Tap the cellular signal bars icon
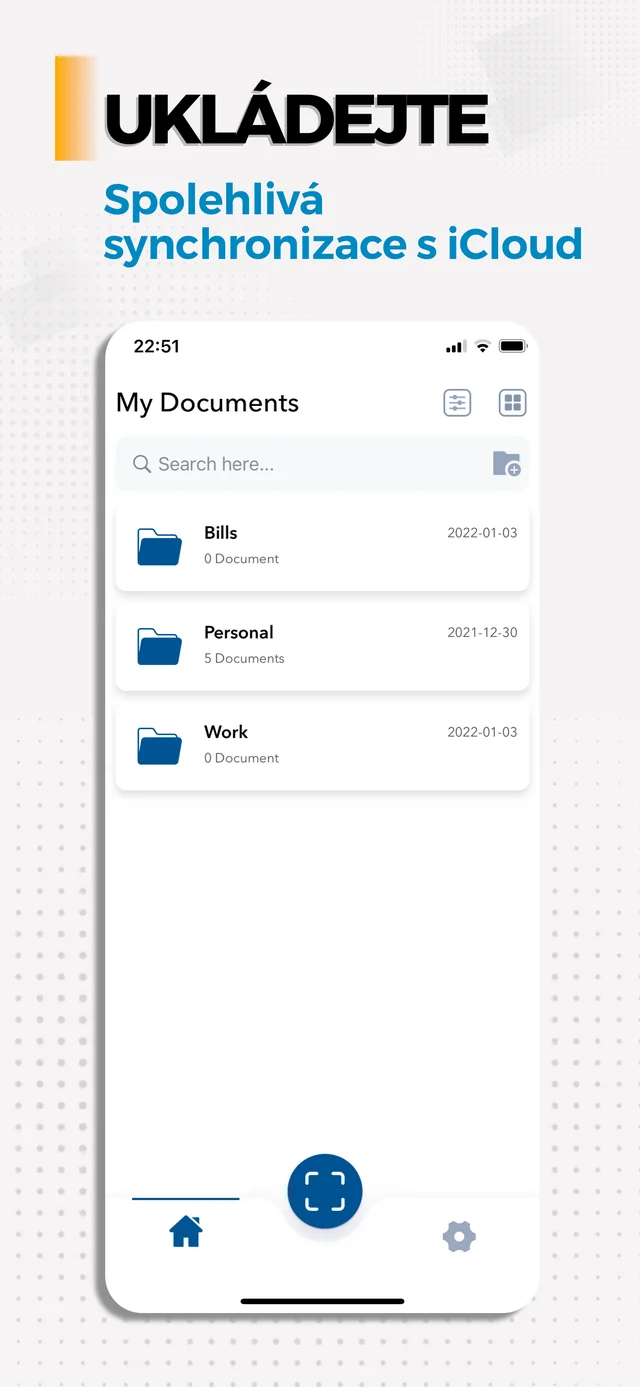640x1387 pixels. (x=456, y=347)
